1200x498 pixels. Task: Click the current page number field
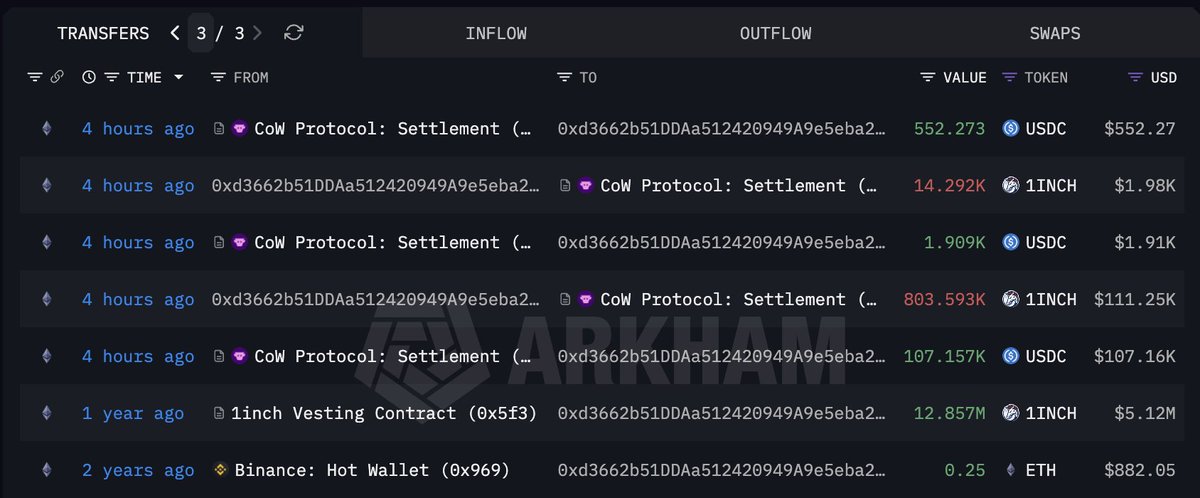coord(201,33)
